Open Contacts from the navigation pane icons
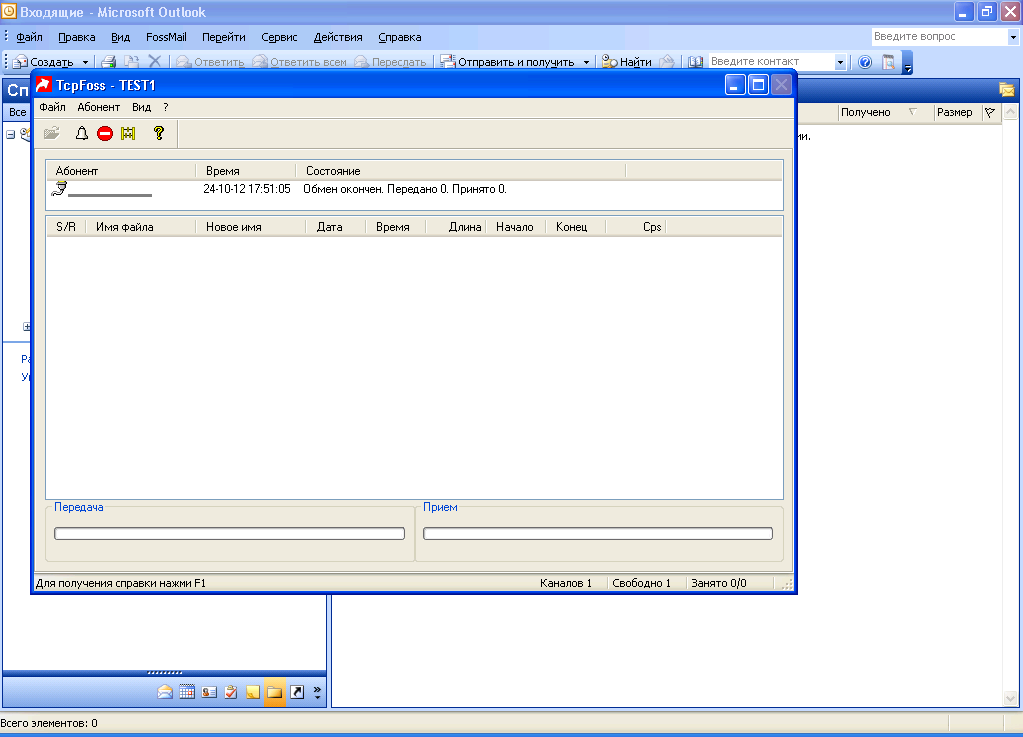 tap(209, 692)
